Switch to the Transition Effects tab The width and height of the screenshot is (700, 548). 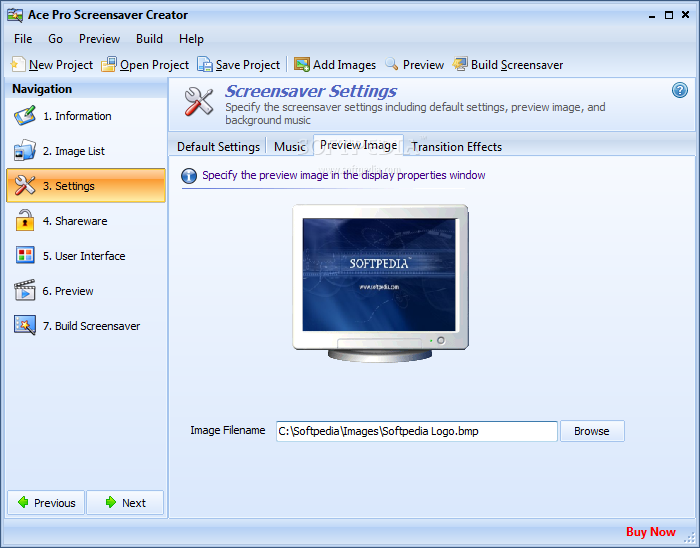point(456,147)
